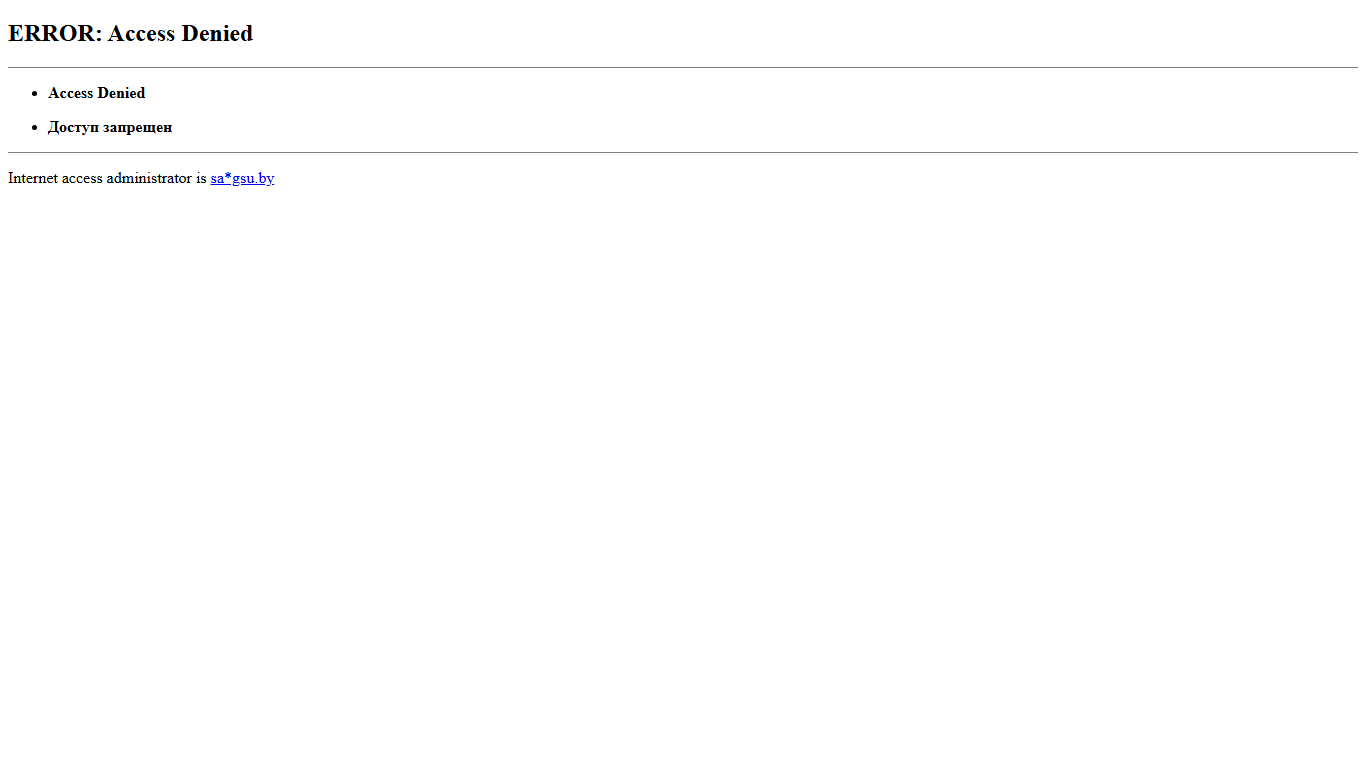Click the bold 'Access Denied' list item

[96, 93]
